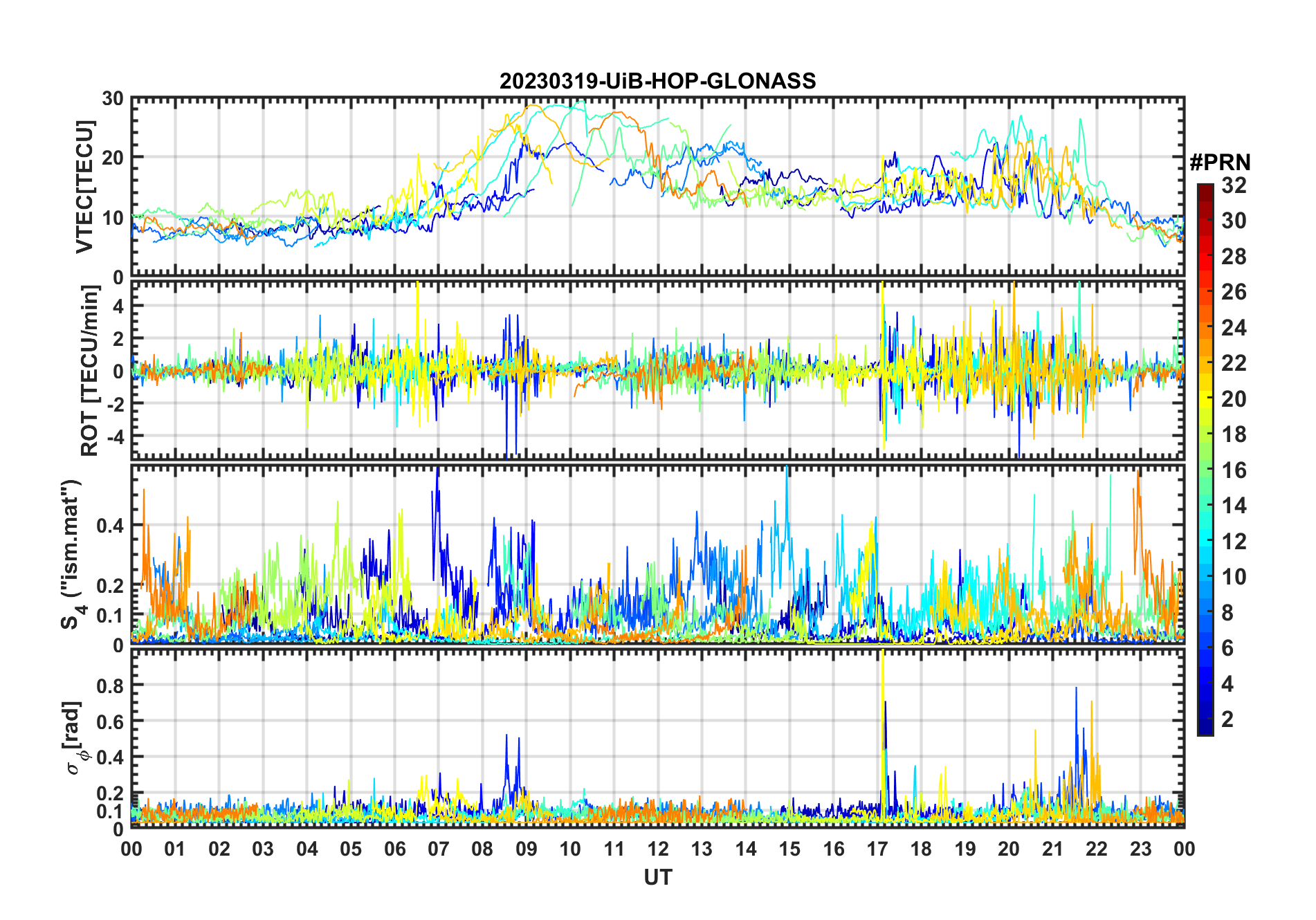Click VTEC axis tick label 10

(113, 218)
